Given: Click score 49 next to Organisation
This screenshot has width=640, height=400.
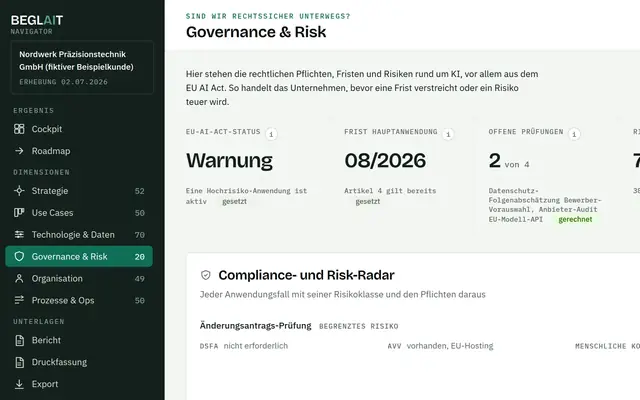Looking at the screenshot, I should point(140,279).
